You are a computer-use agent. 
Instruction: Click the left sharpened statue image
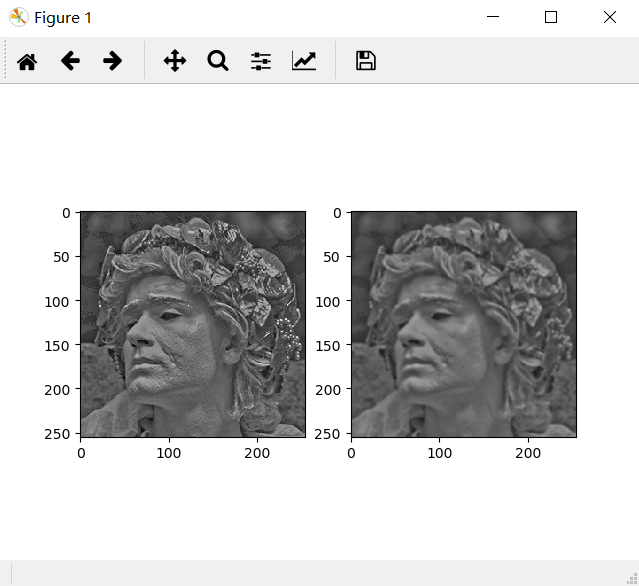coord(193,324)
